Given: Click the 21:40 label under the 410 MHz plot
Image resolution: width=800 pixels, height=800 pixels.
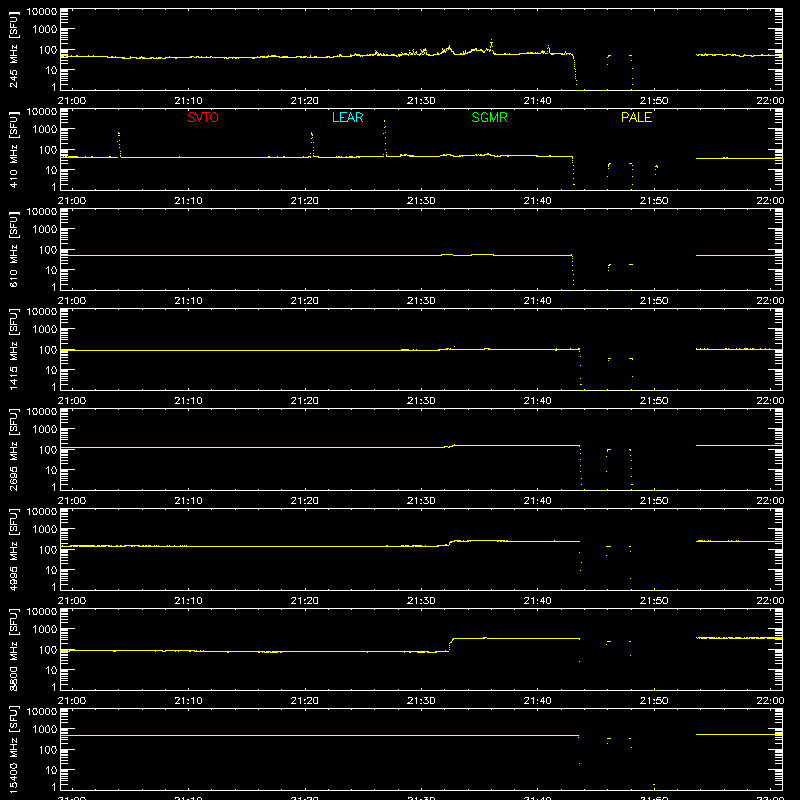Looking at the screenshot, I should click(x=537, y=201).
